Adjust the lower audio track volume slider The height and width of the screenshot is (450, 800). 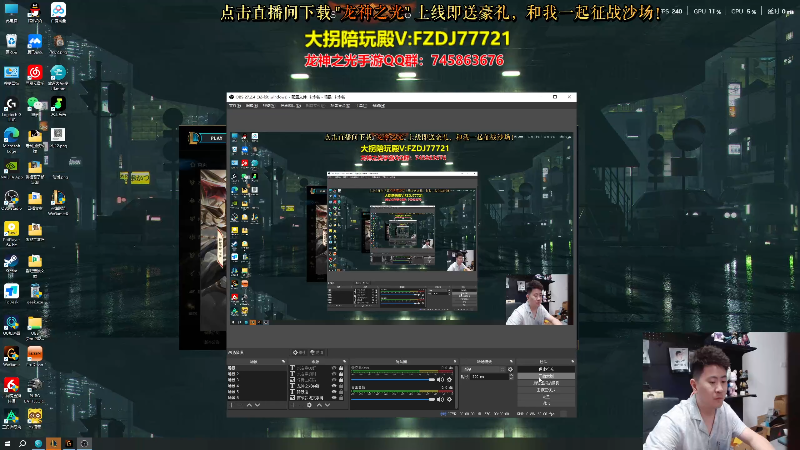(393, 399)
